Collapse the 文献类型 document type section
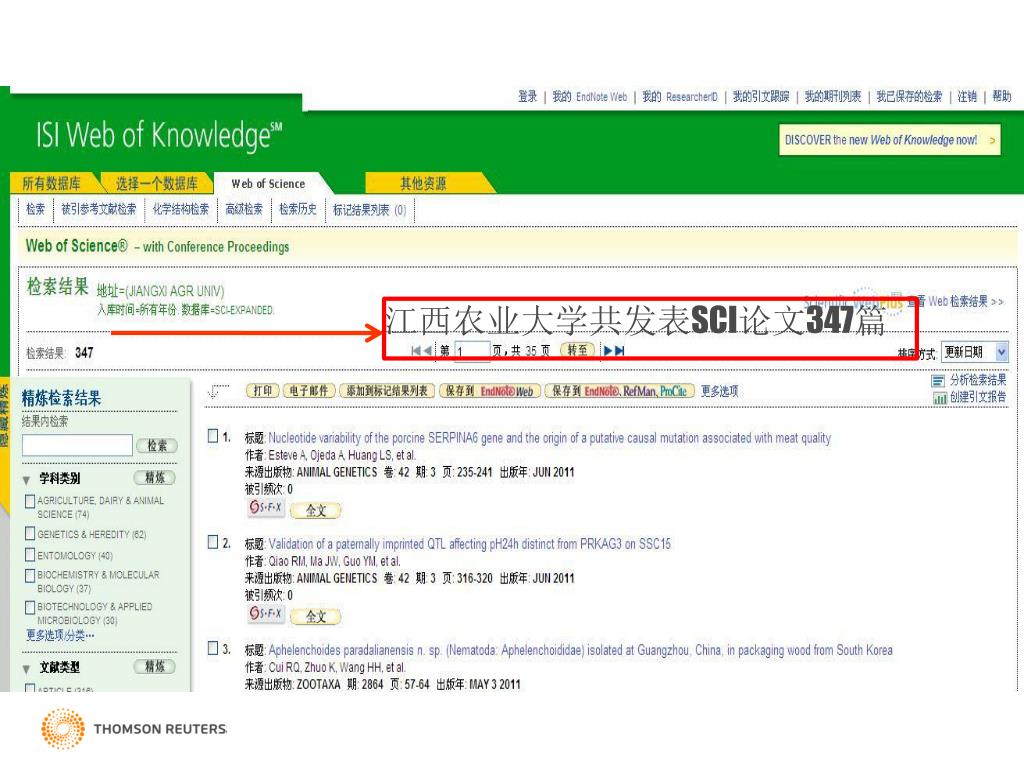This screenshot has height=768, width=1024. 26,669
